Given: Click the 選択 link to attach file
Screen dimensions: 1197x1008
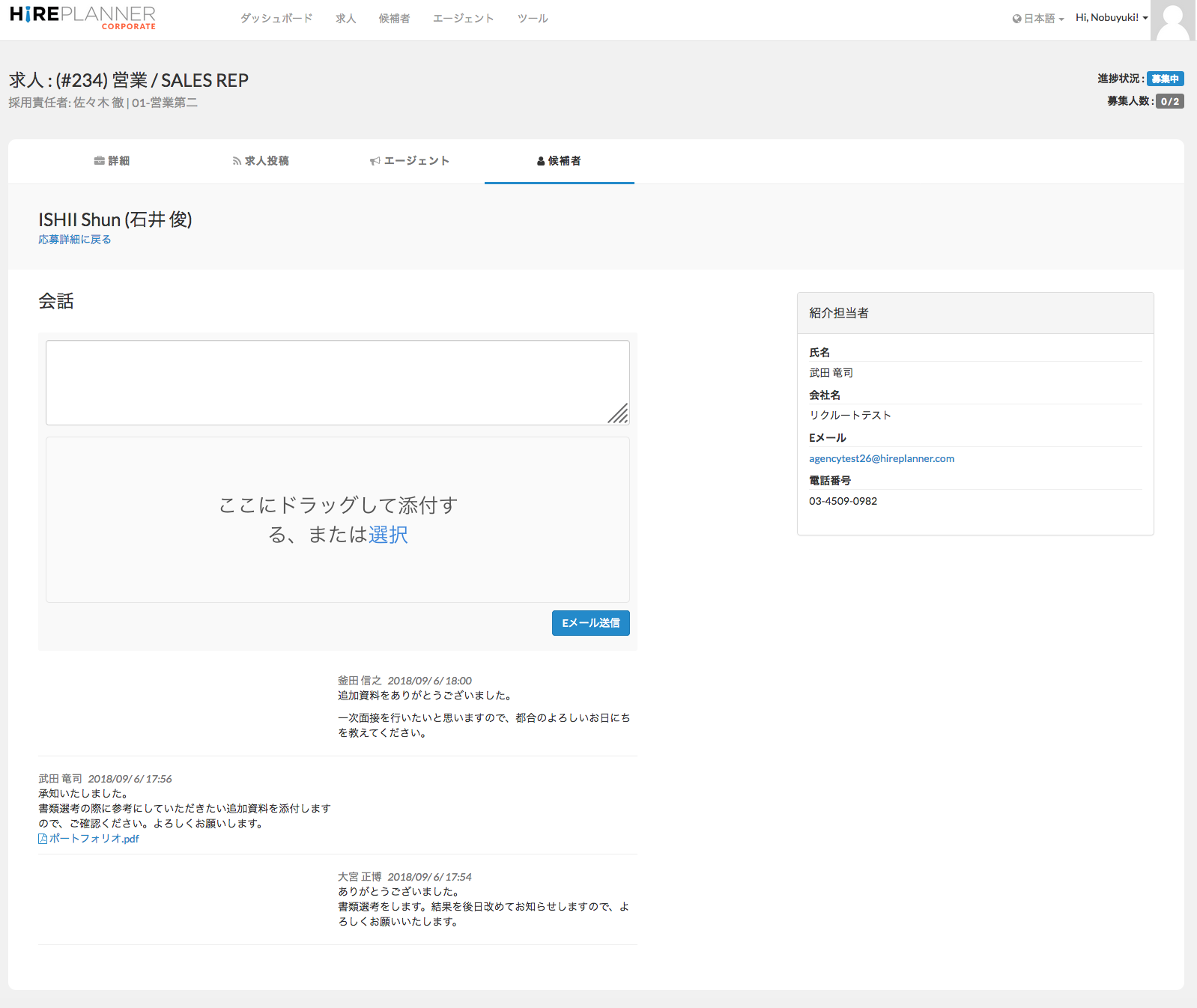Looking at the screenshot, I should tap(388, 535).
